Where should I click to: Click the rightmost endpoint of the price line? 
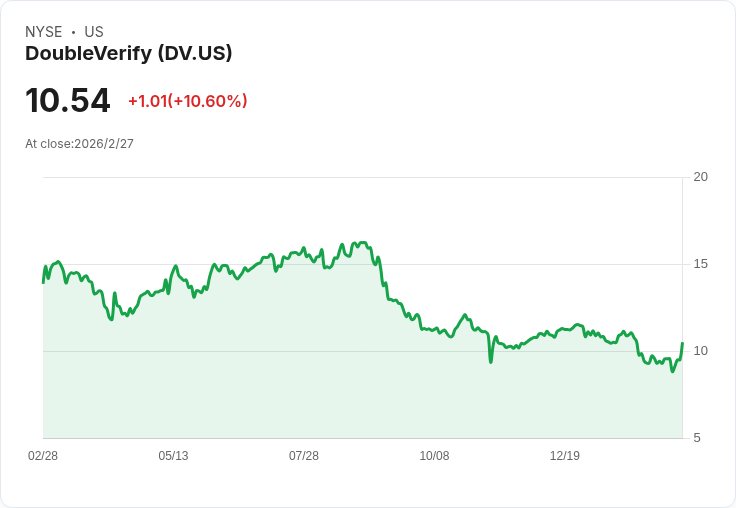tap(682, 344)
